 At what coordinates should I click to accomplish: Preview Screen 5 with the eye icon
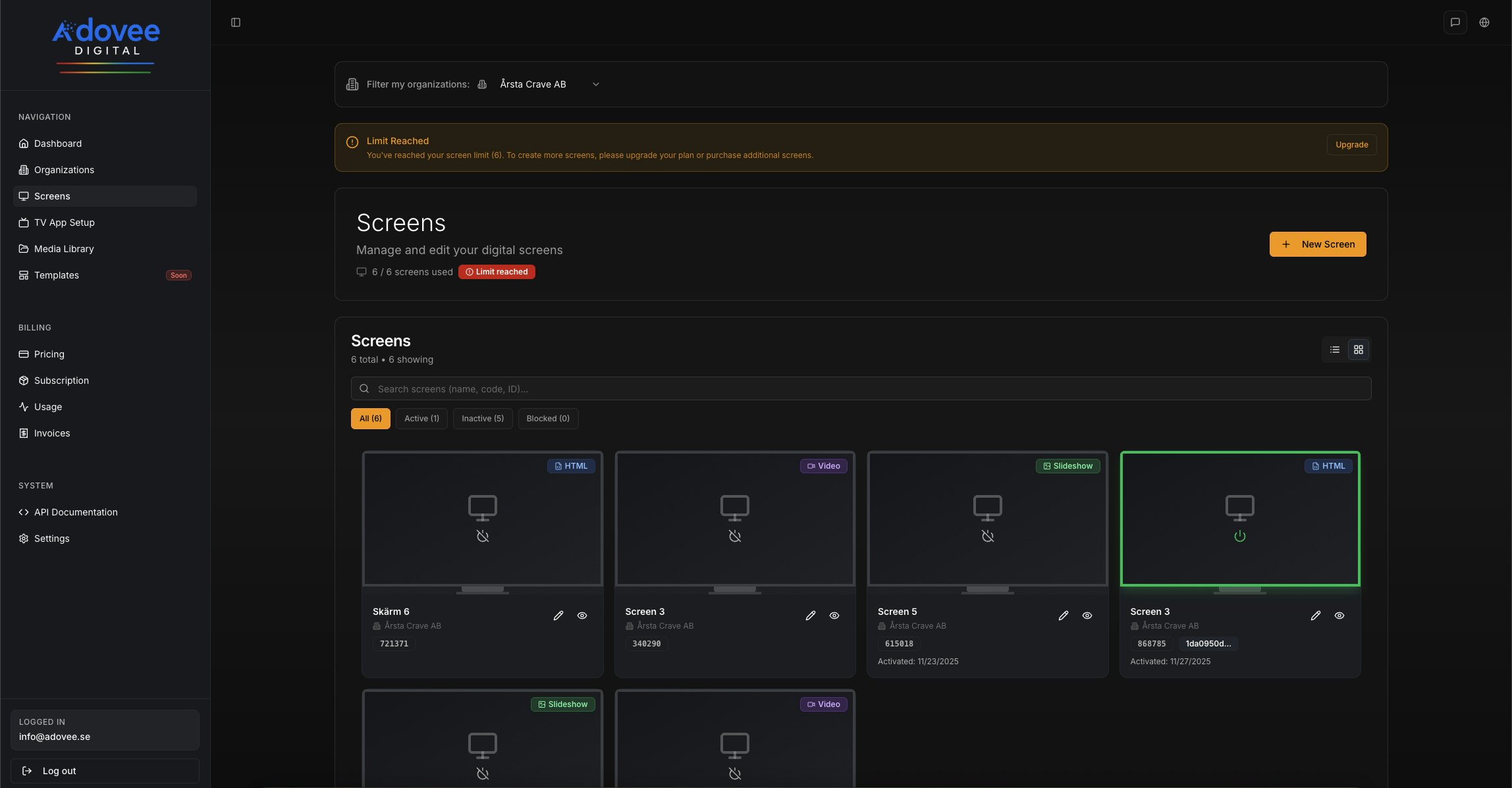[x=1087, y=616]
